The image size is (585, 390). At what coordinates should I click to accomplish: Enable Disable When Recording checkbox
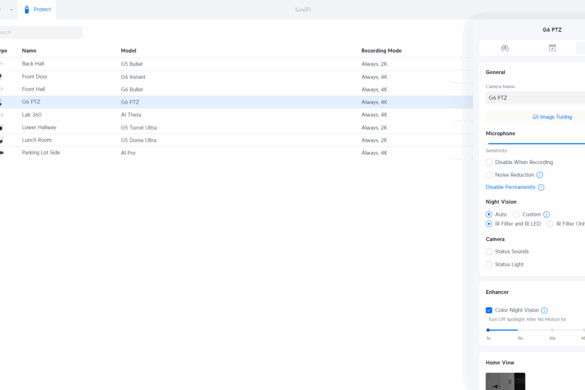pyautogui.click(x=489, y=162)
